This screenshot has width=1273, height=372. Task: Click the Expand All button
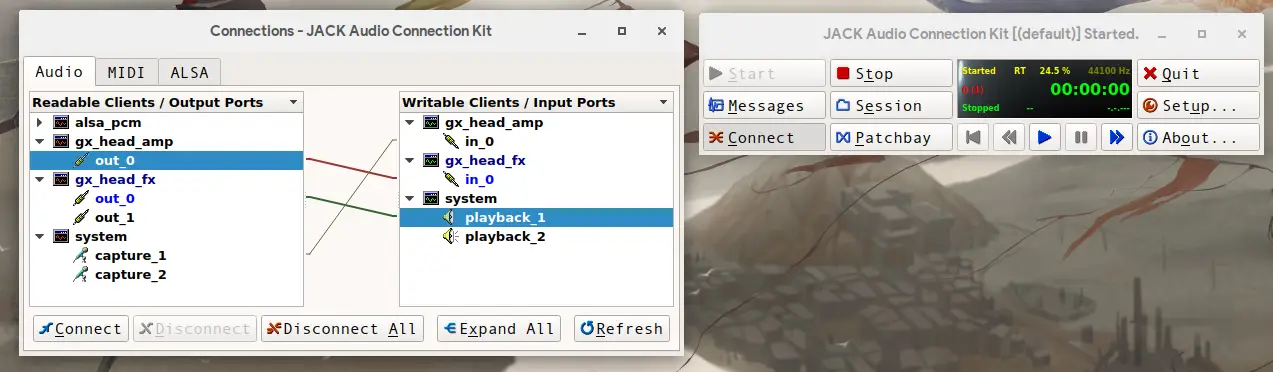pos(498,329)
